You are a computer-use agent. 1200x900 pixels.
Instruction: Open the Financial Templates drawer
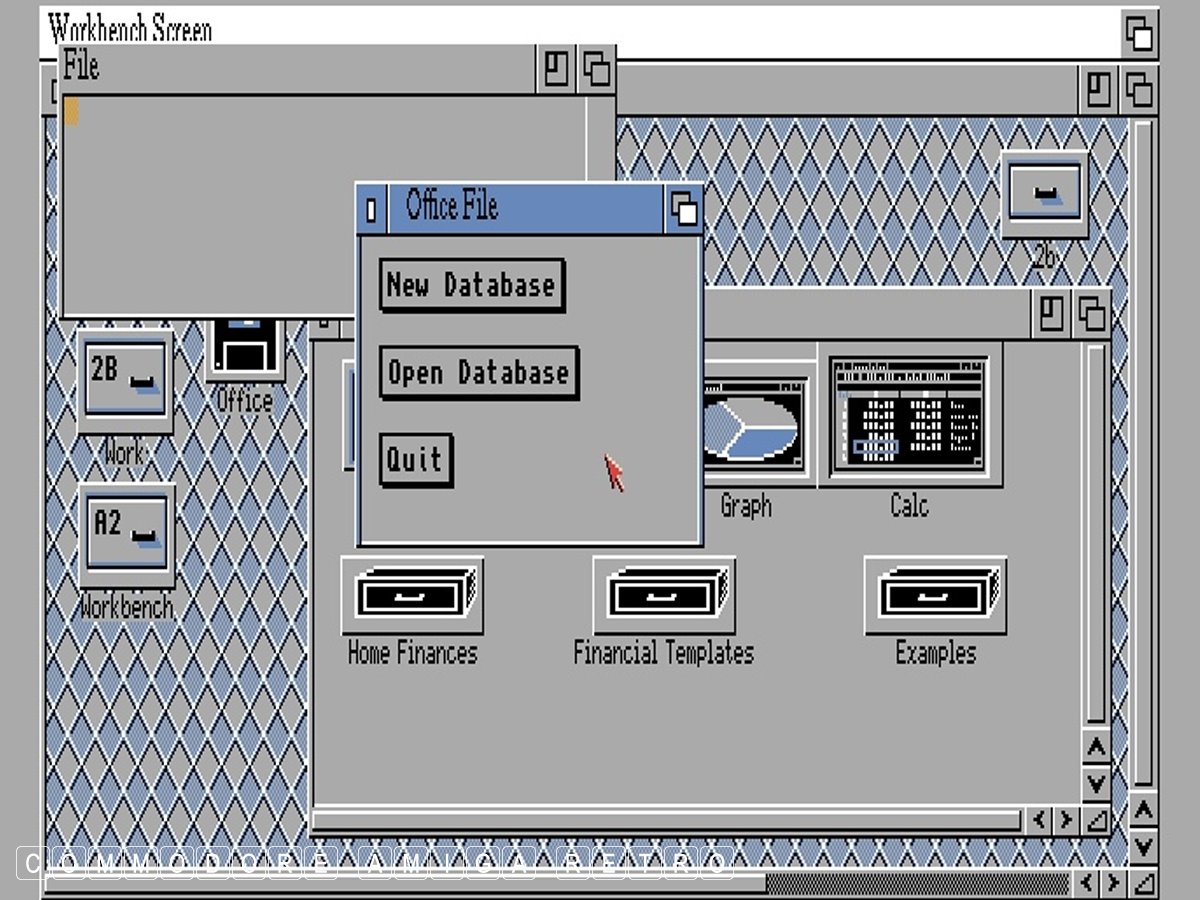(663, 596)
